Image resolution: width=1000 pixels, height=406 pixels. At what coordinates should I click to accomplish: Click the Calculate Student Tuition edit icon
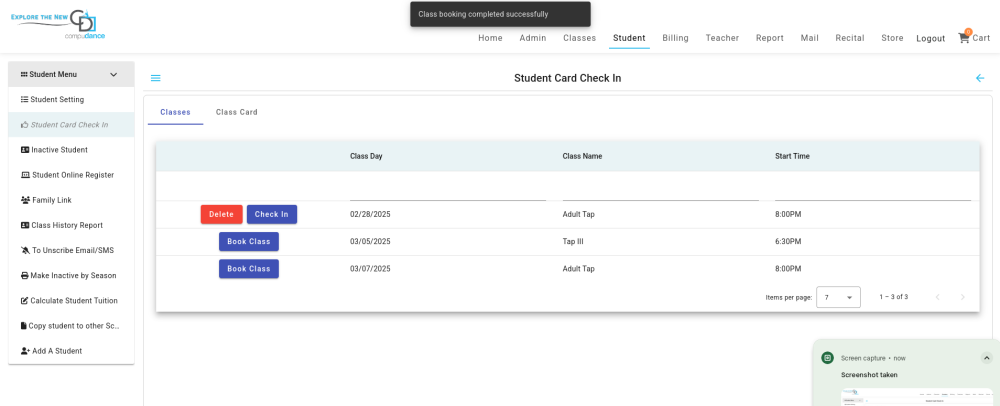pyautogui.click(x=24, y=301)
